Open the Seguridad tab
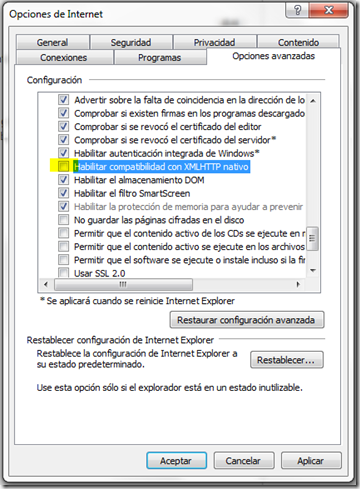The height and width of the screenshot is (489, 360). click(x=131, y=42)
